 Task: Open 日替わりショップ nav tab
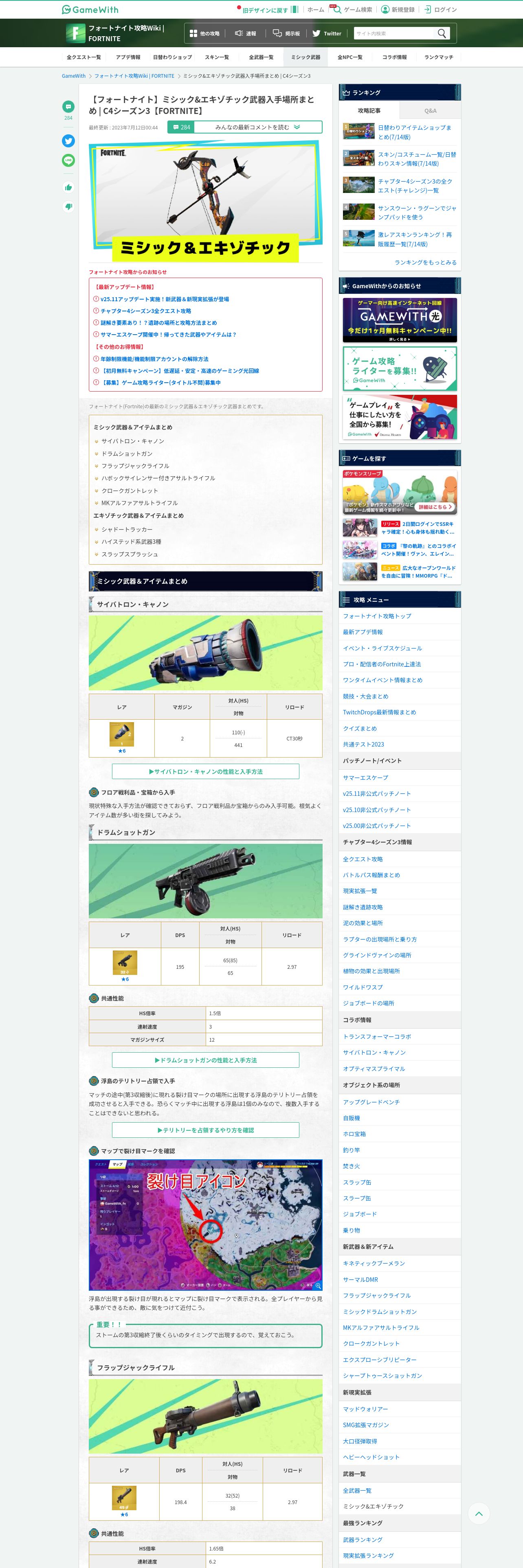[172, 57]
